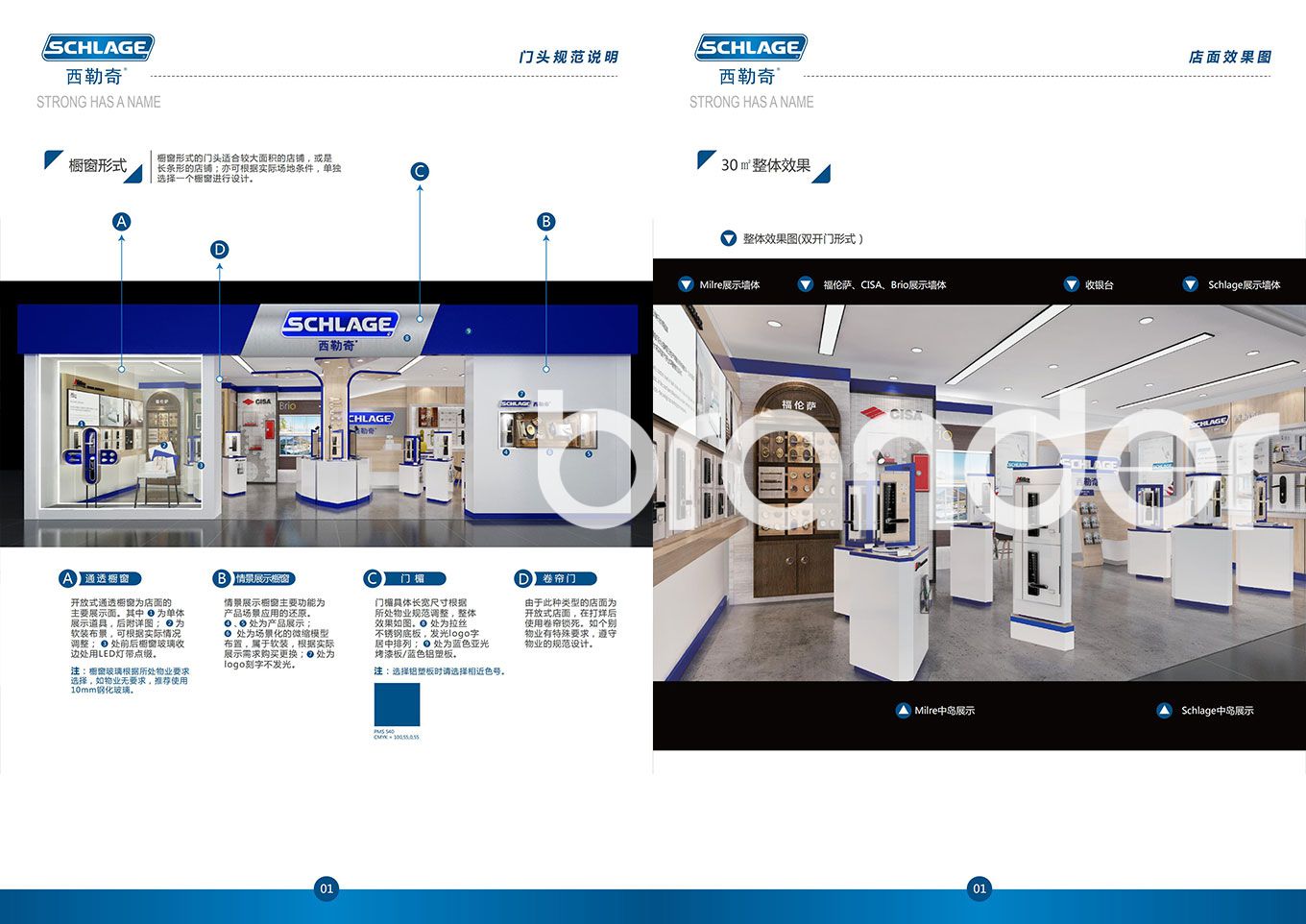Click the triangle icon before Schlage展示墙体

click(1191, 284)
